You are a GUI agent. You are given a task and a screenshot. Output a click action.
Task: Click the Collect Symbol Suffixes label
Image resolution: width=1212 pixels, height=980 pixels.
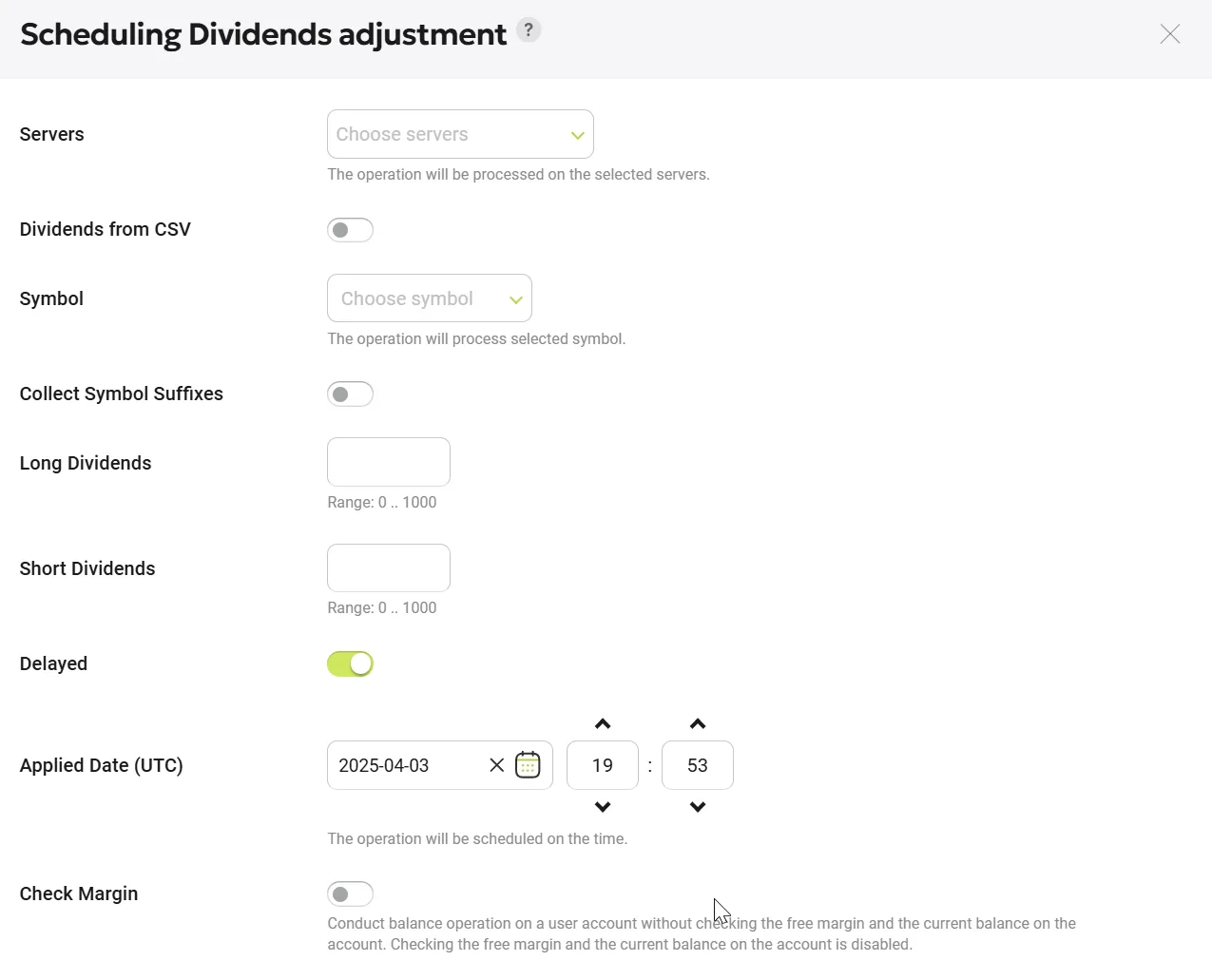pyautogui.click(x=121, y=394)
